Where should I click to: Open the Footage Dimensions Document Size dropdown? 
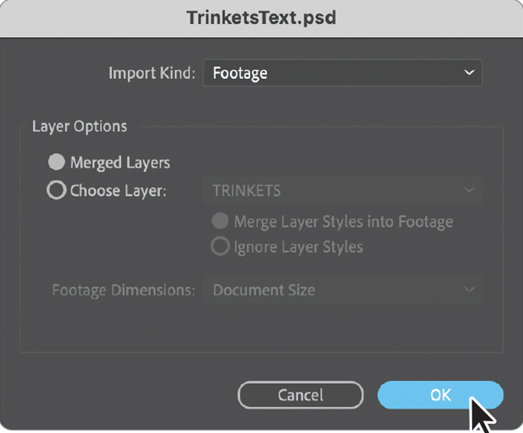pyautogui.click(x=342, y=290)
